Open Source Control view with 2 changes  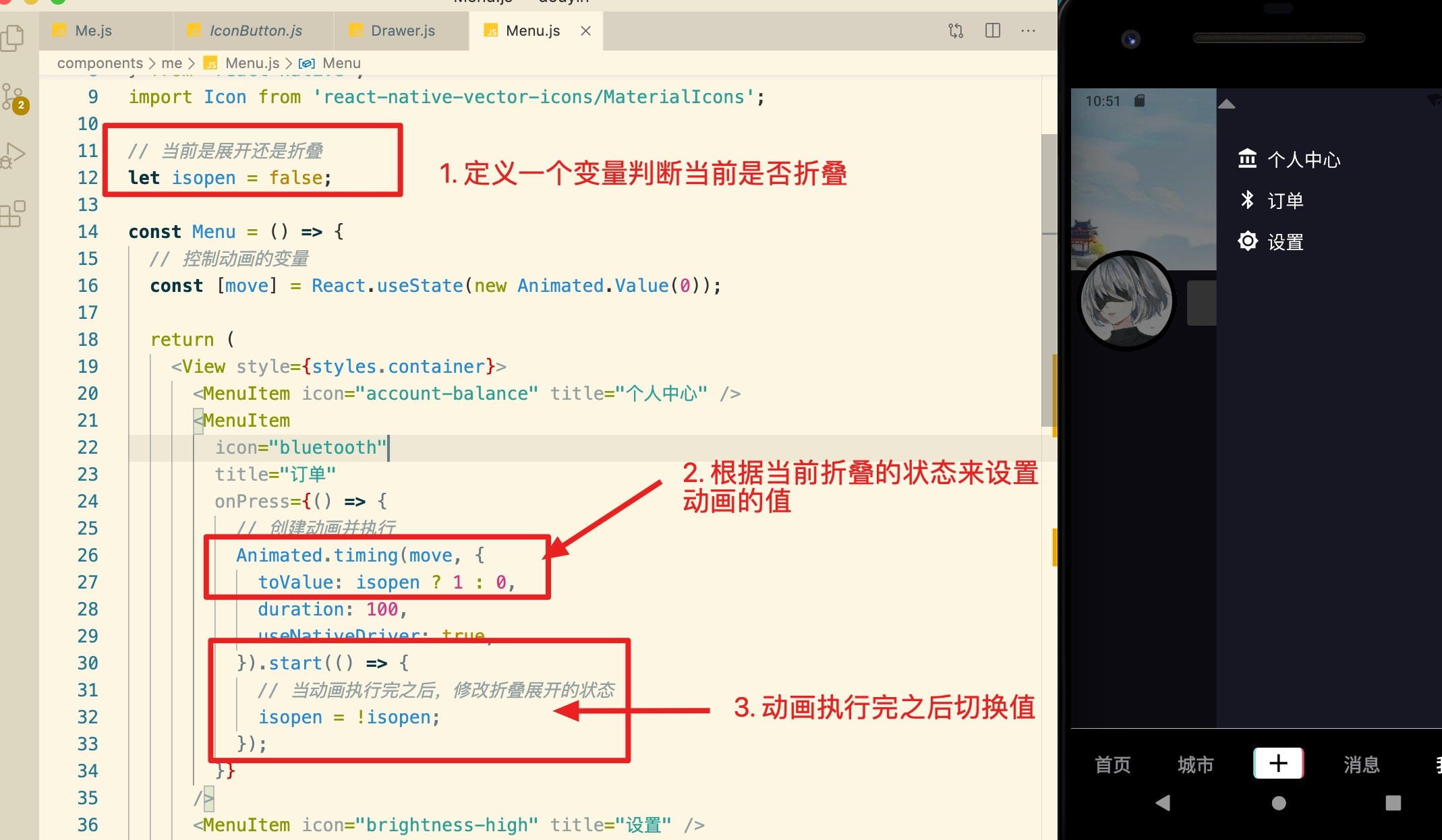pos(13,98)
